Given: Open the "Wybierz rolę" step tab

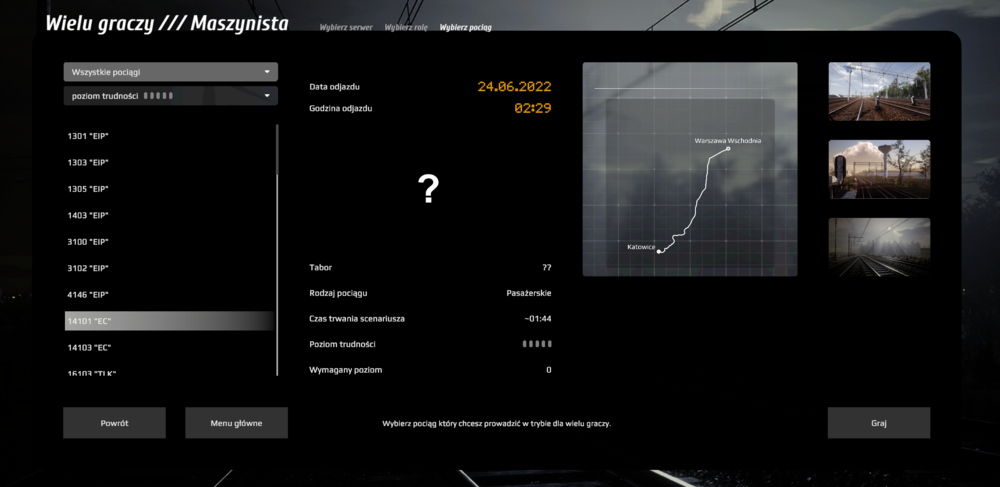Looking at the screenshot, I should pos(406,28).
